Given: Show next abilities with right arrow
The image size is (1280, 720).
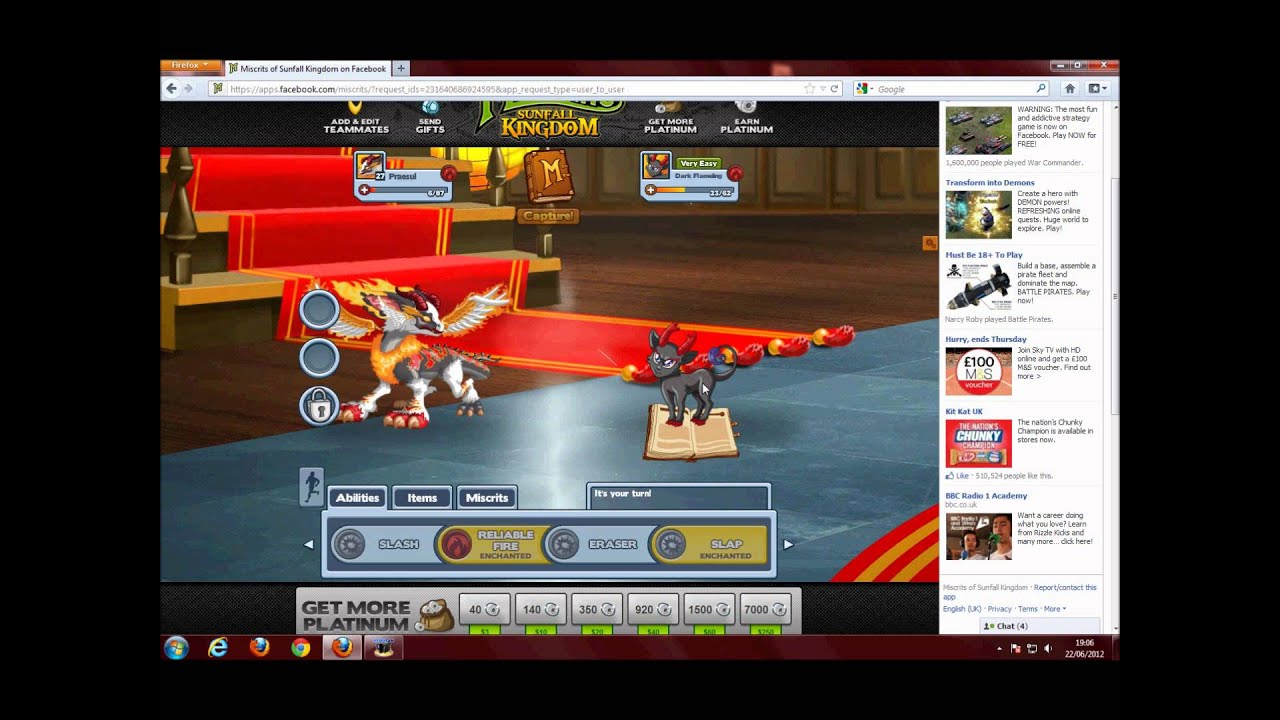Looking at the screenshot, I should (788, 544).
